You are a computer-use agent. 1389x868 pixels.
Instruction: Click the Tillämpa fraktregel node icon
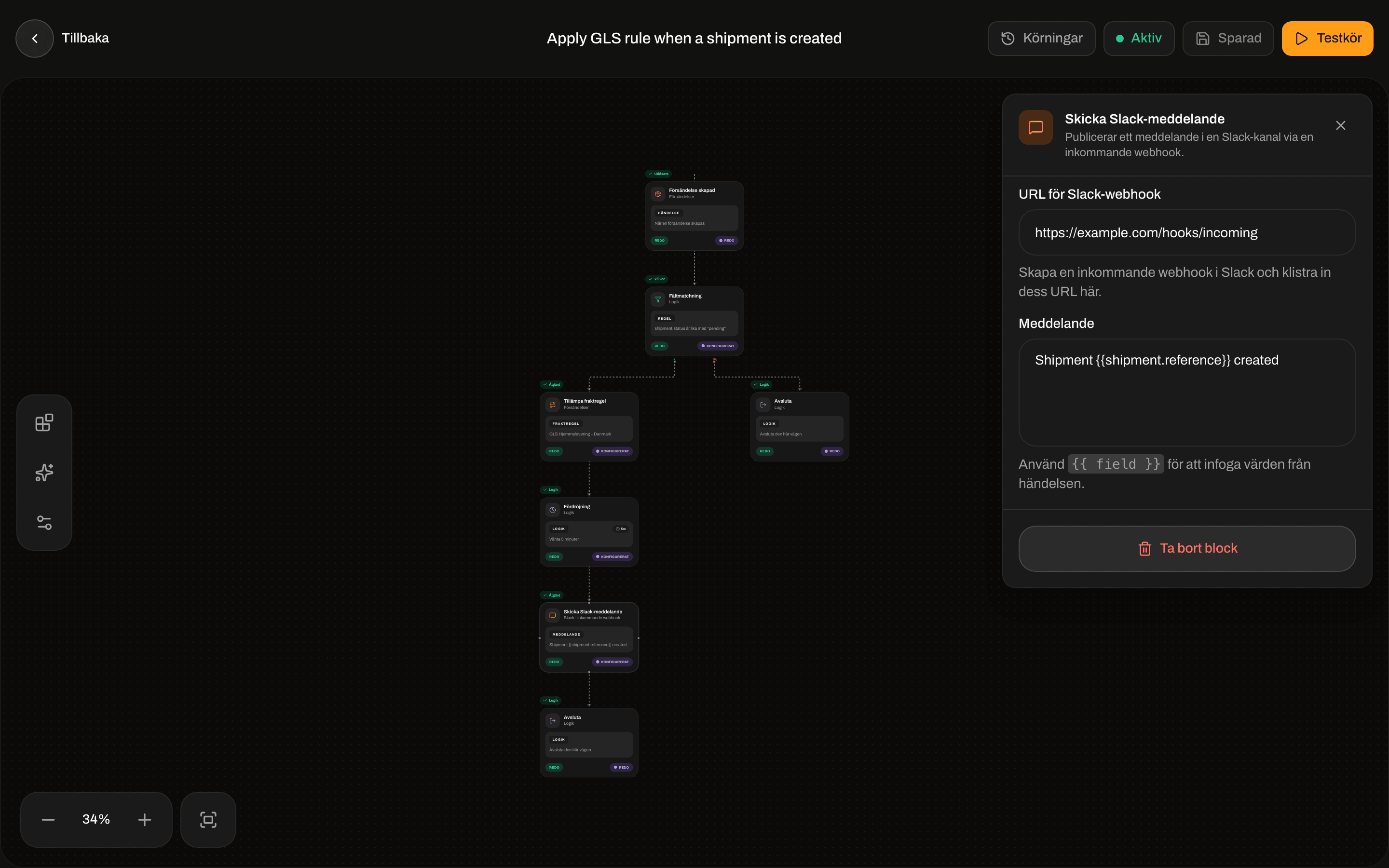coord(552,405)
